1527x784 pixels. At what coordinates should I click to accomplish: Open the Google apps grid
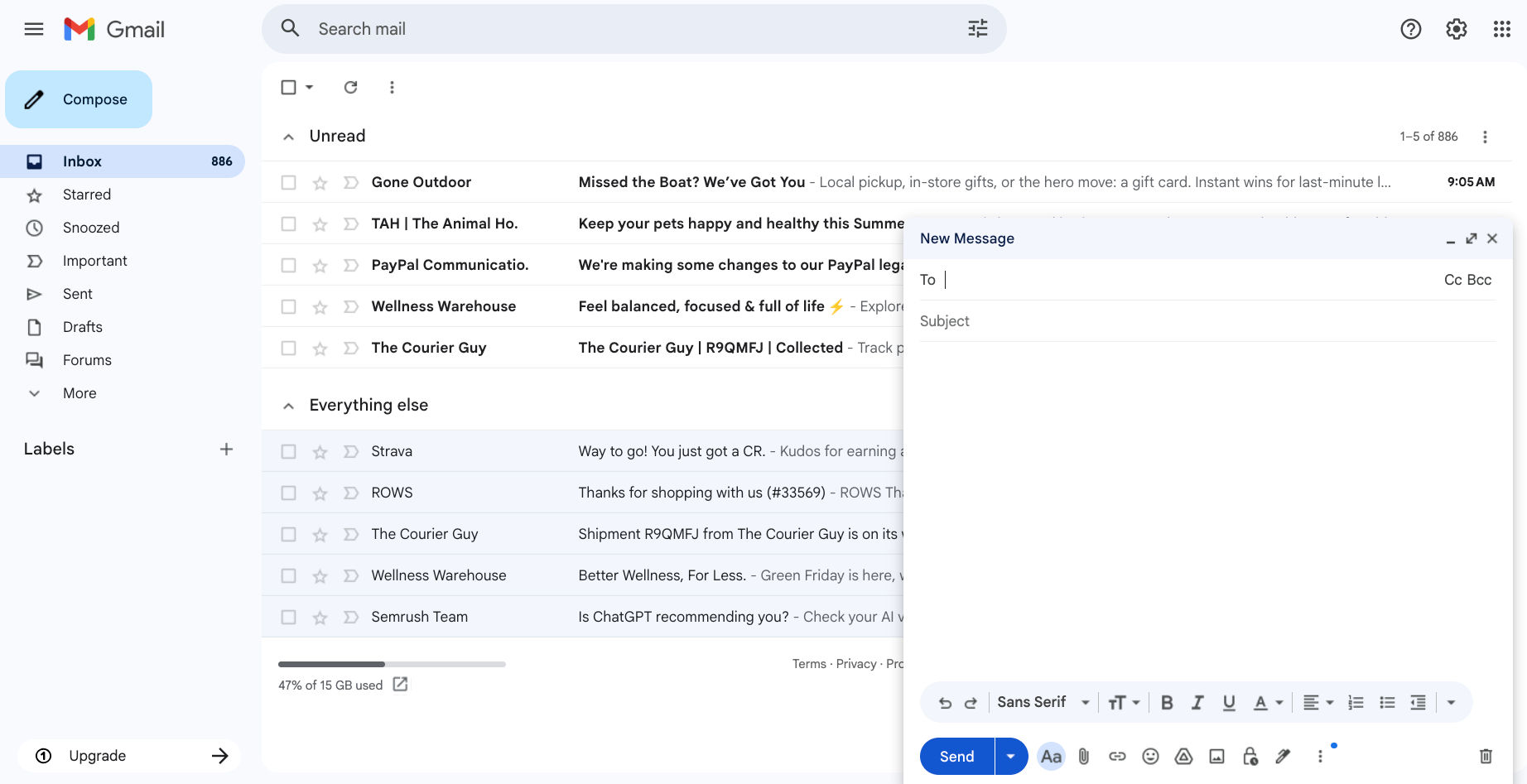coord(1502,29)
